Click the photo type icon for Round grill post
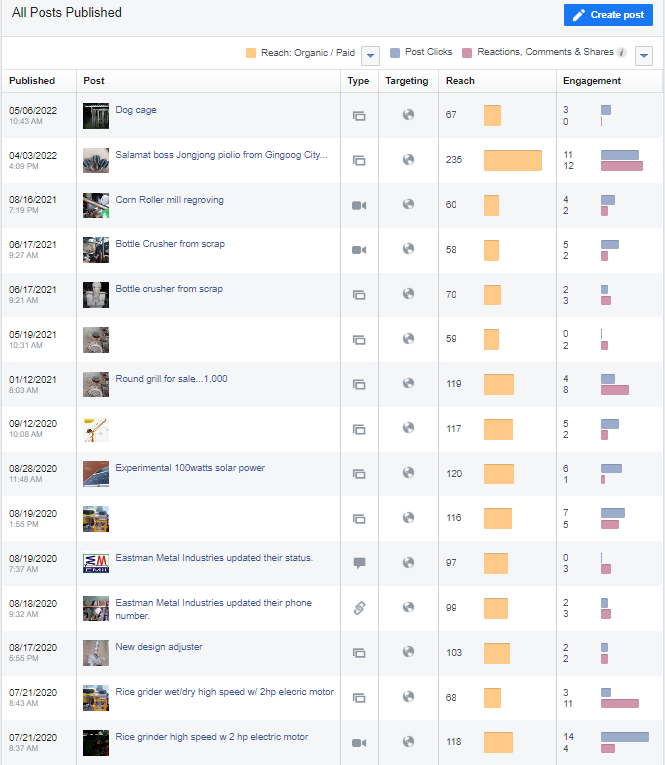Image resolution: width=665 pixels, height=765 pixels. click(359, 384)
